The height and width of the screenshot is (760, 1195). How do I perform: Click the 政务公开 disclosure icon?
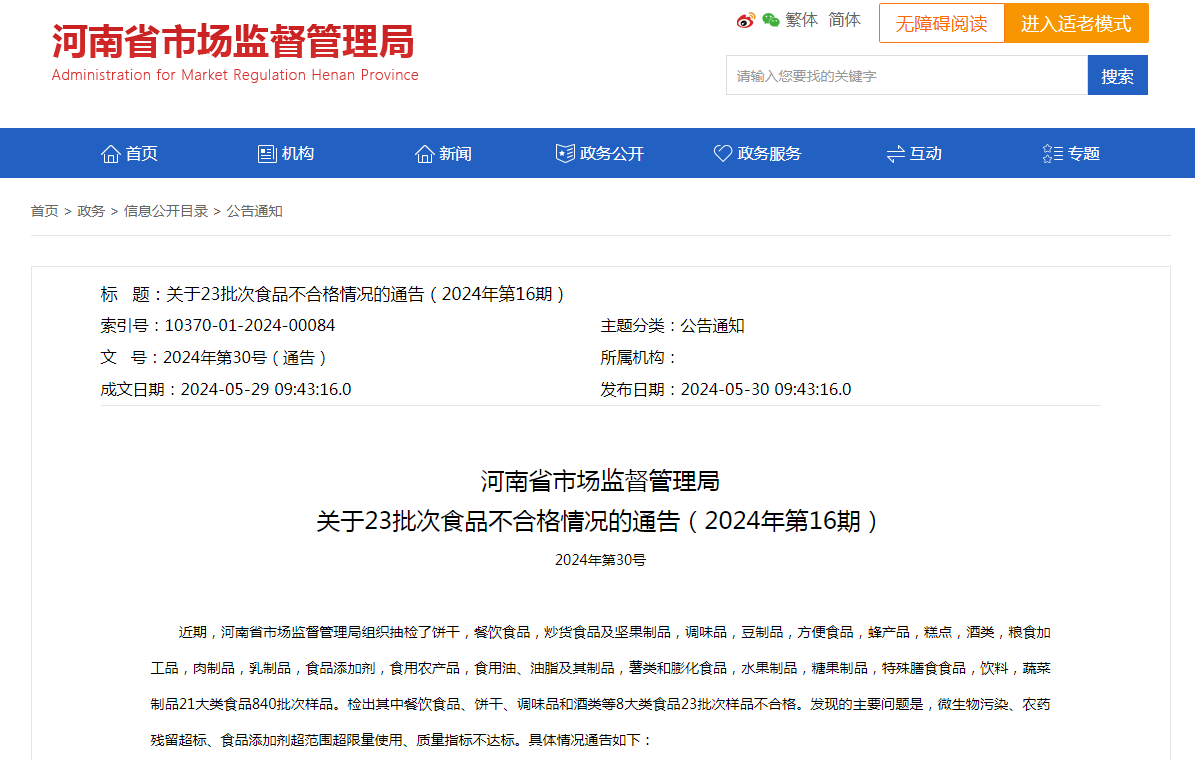tap(565, 152)
